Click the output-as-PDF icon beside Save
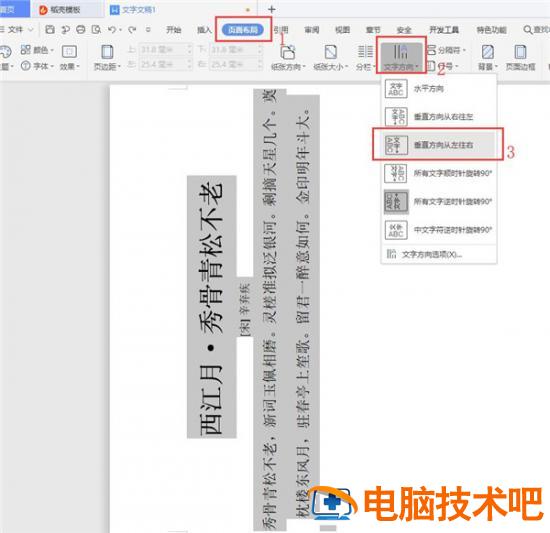 point(65,29)
